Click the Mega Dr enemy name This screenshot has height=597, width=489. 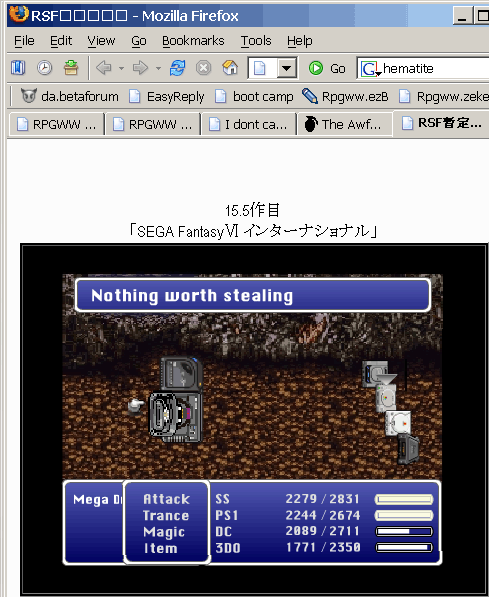tap(97, 500)
